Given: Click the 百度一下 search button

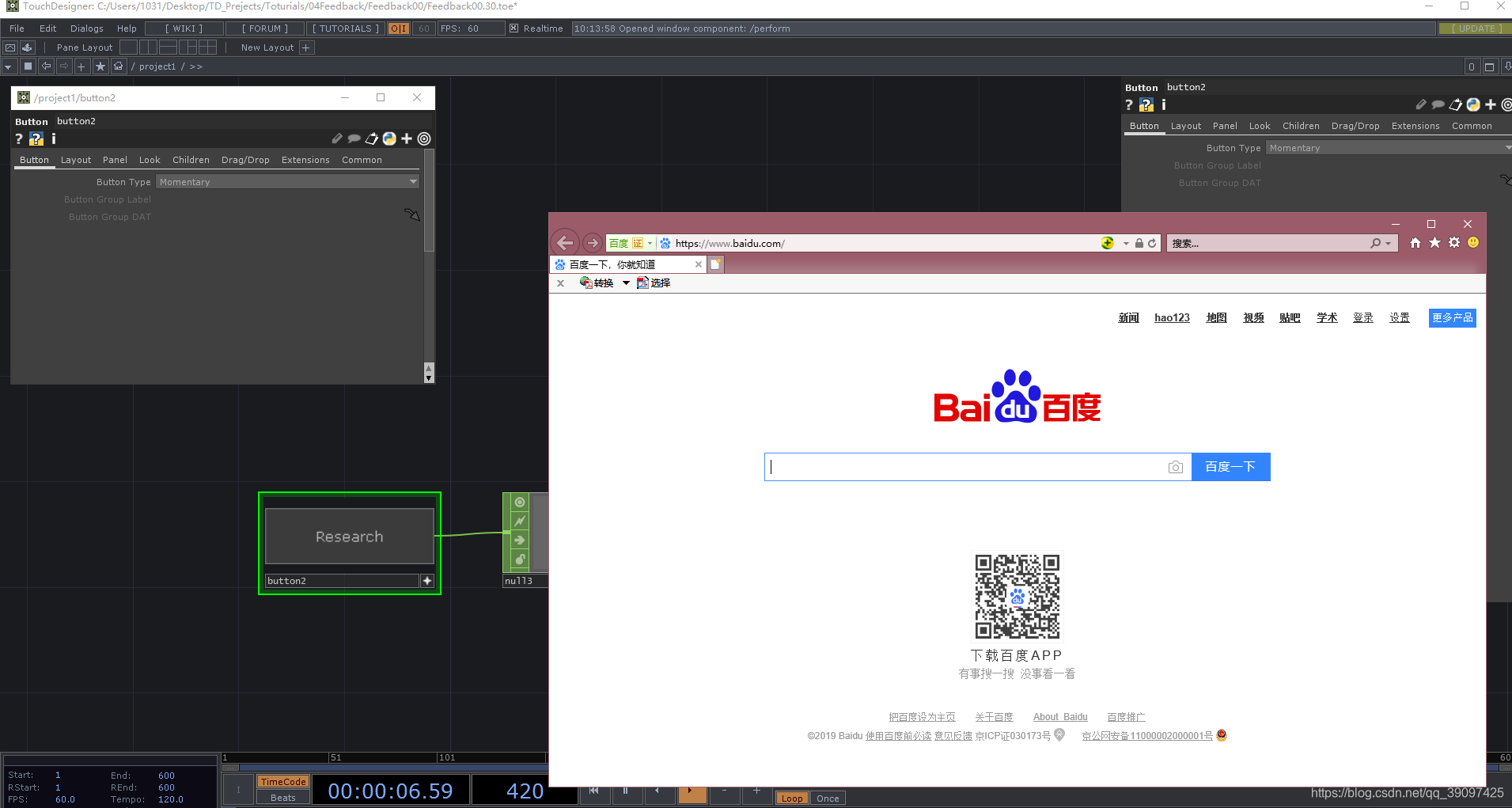Looking at the screenshot, I should pyautogui.click(x=1230, y=466).
